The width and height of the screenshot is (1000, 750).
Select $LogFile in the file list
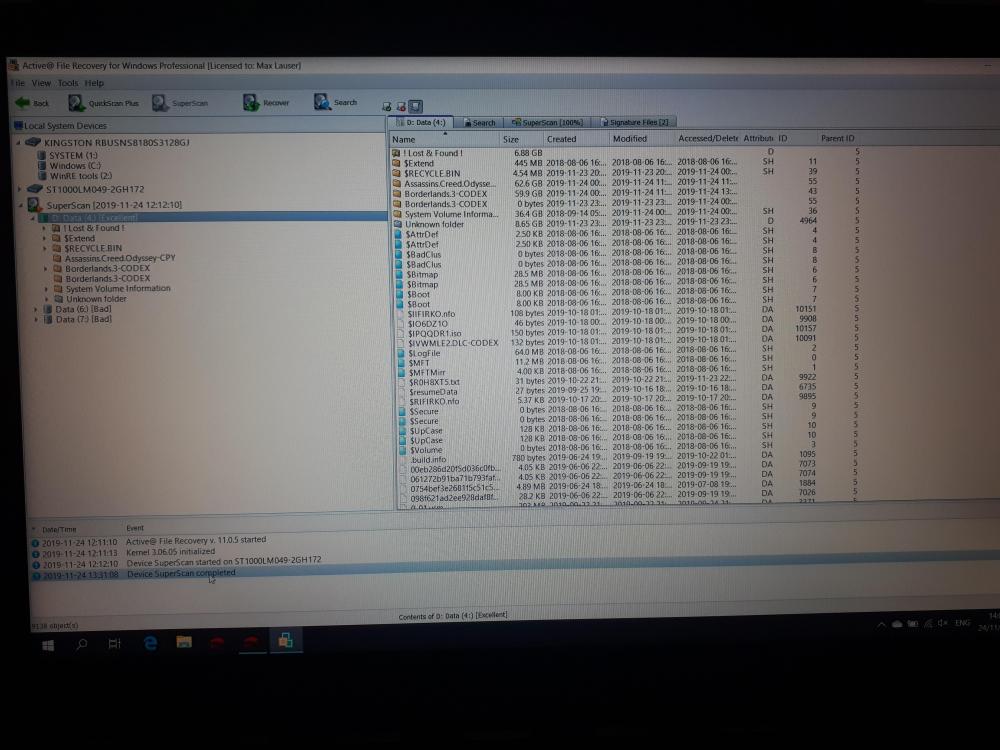coord(424,353)
